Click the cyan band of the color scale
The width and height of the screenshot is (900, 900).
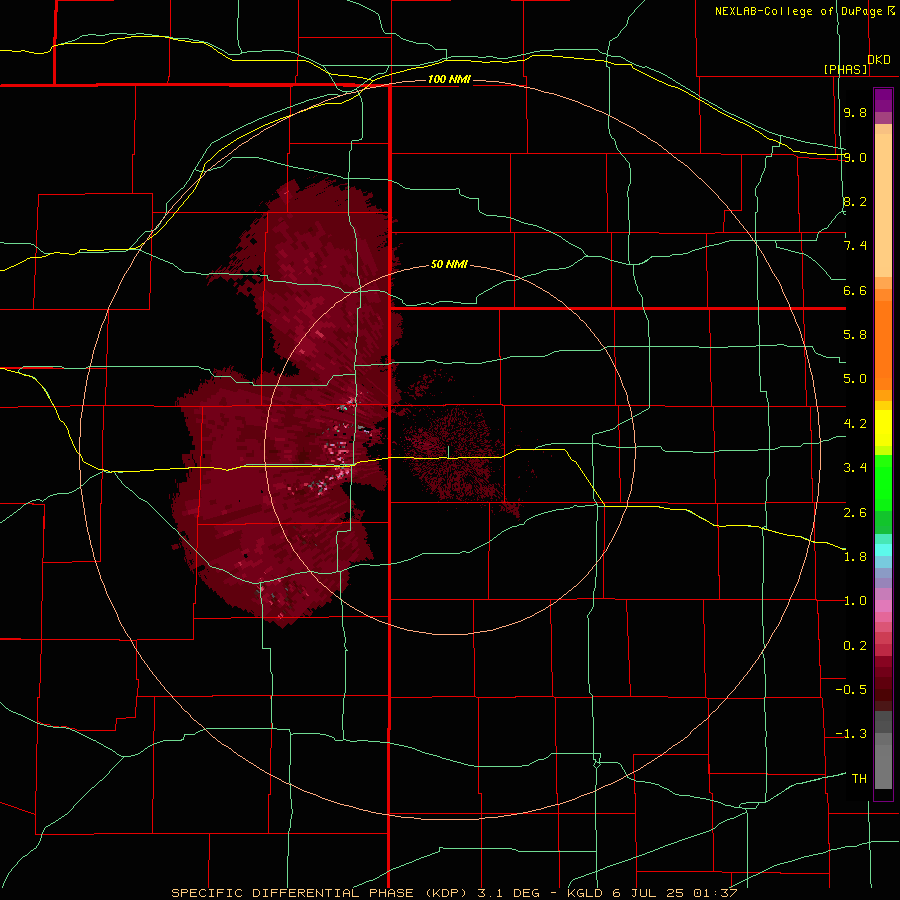[883, 550]
